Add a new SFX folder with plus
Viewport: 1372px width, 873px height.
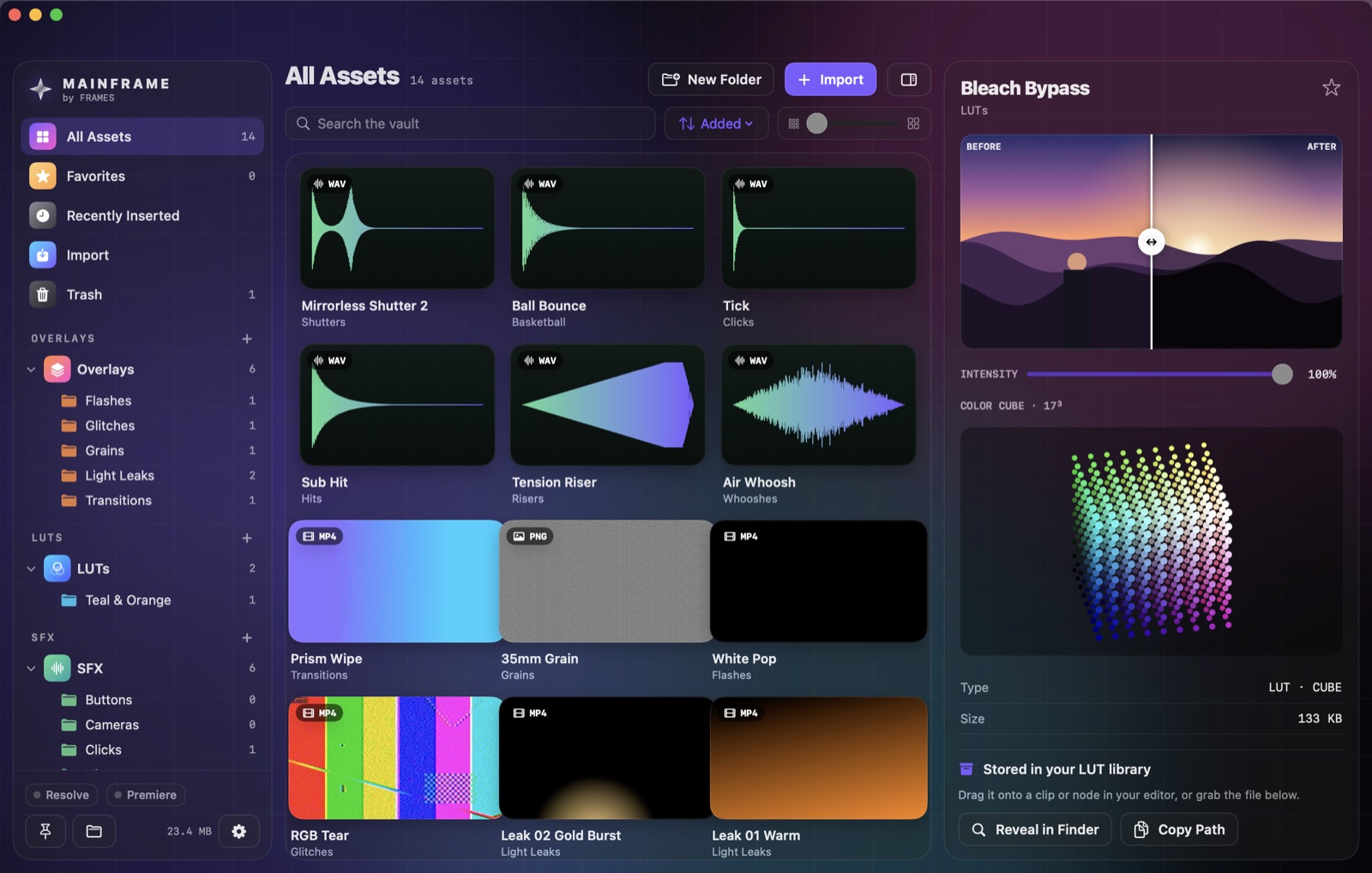[x=247, y=637]
